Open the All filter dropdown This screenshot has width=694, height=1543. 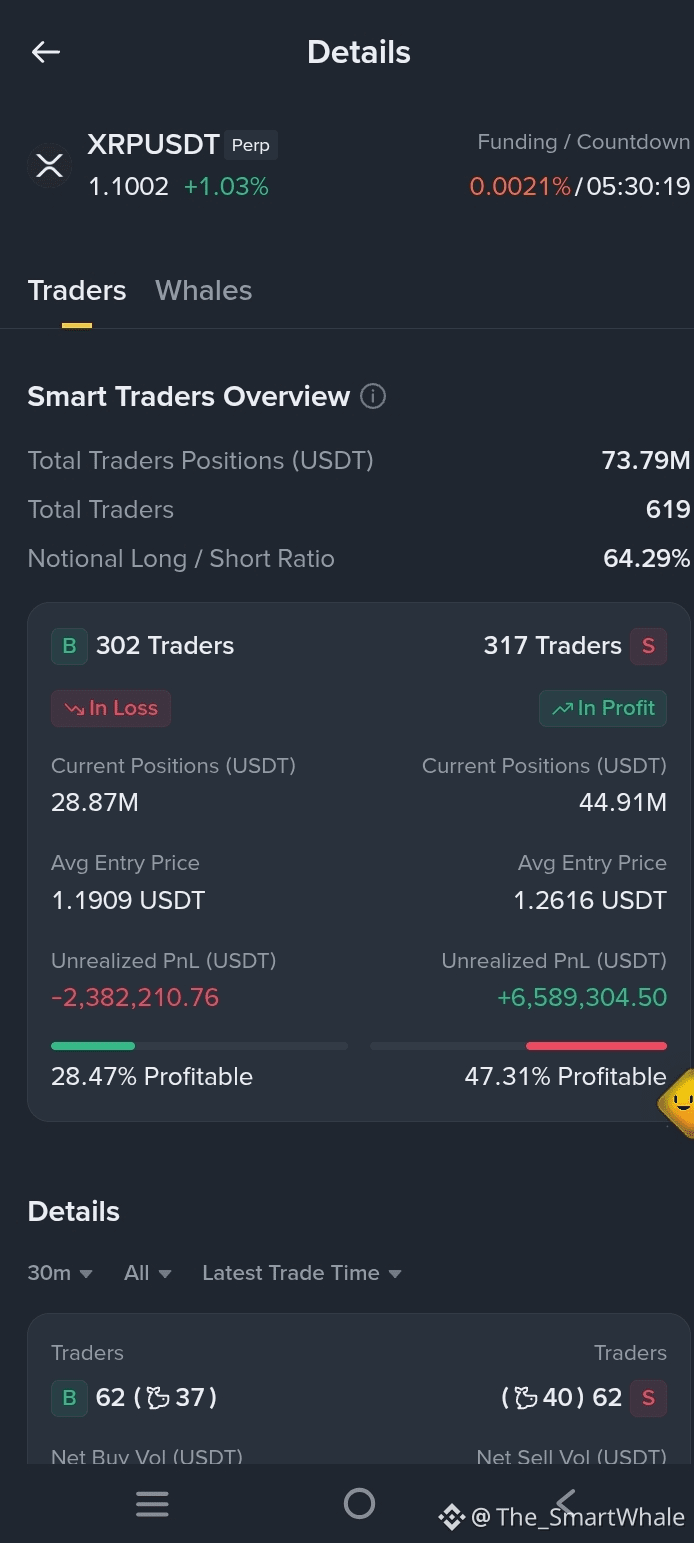pyautogui.click(x=148, y=1273)
